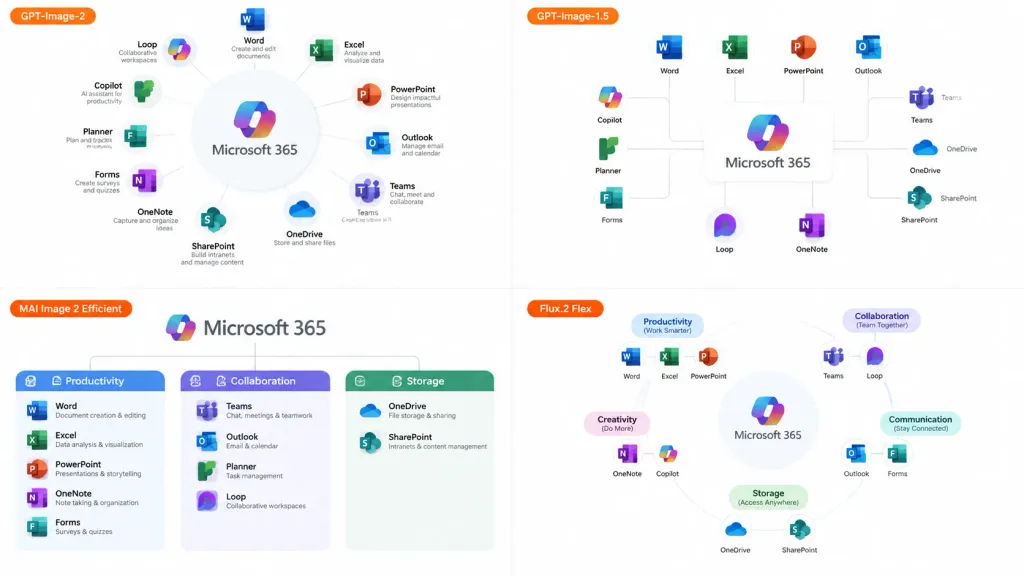Select the purple Collaboration column header
1024x576 pixels.
click(255, 381)
